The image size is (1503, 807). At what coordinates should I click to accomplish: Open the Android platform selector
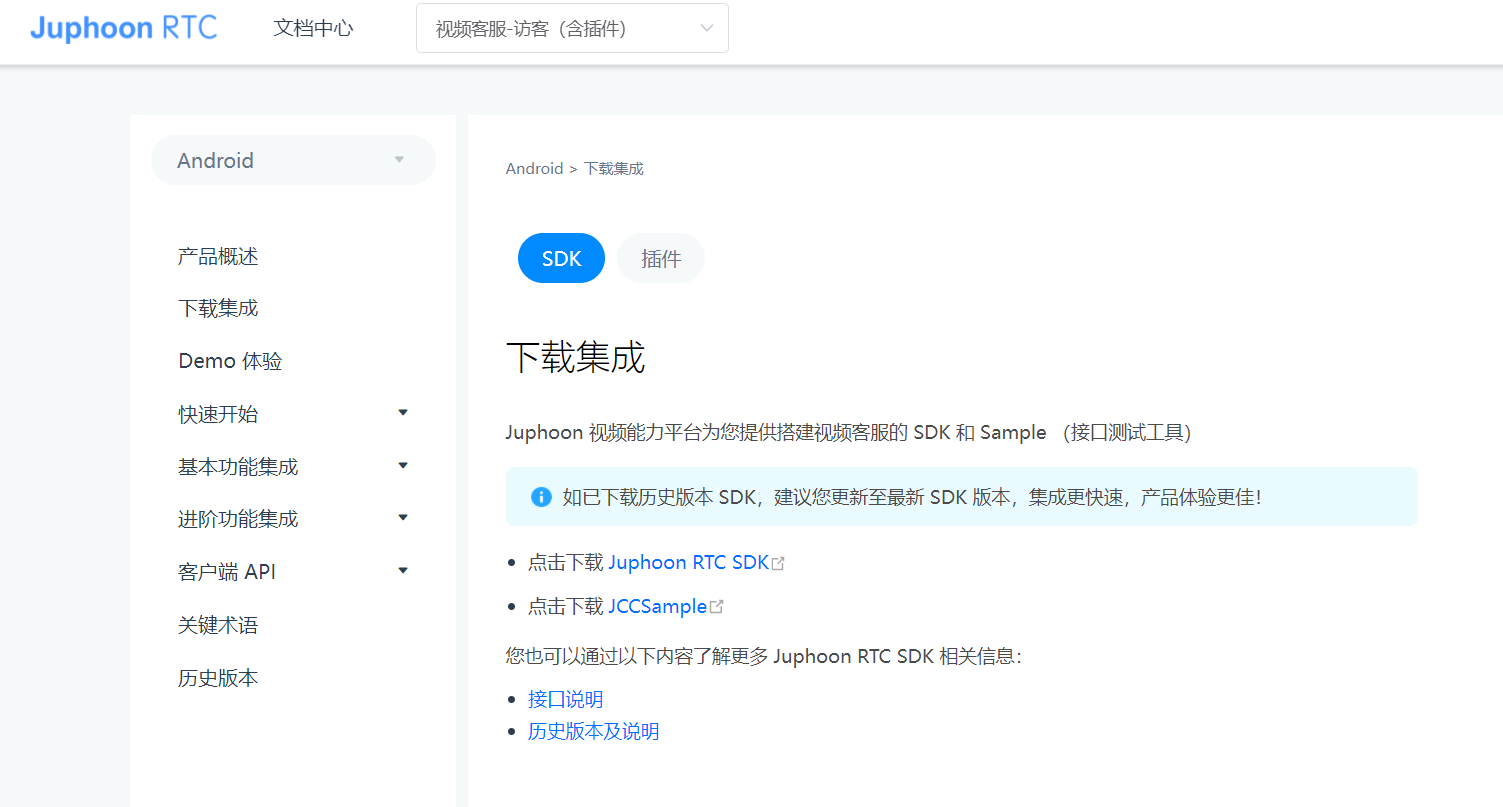[x=293, y=160]
